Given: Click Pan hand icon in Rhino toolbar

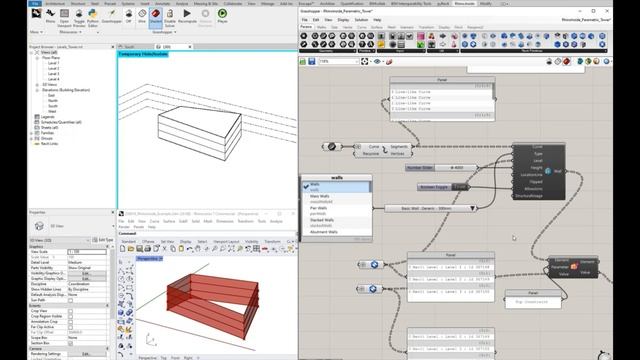Looking at the screenshot, I should 198,249.
